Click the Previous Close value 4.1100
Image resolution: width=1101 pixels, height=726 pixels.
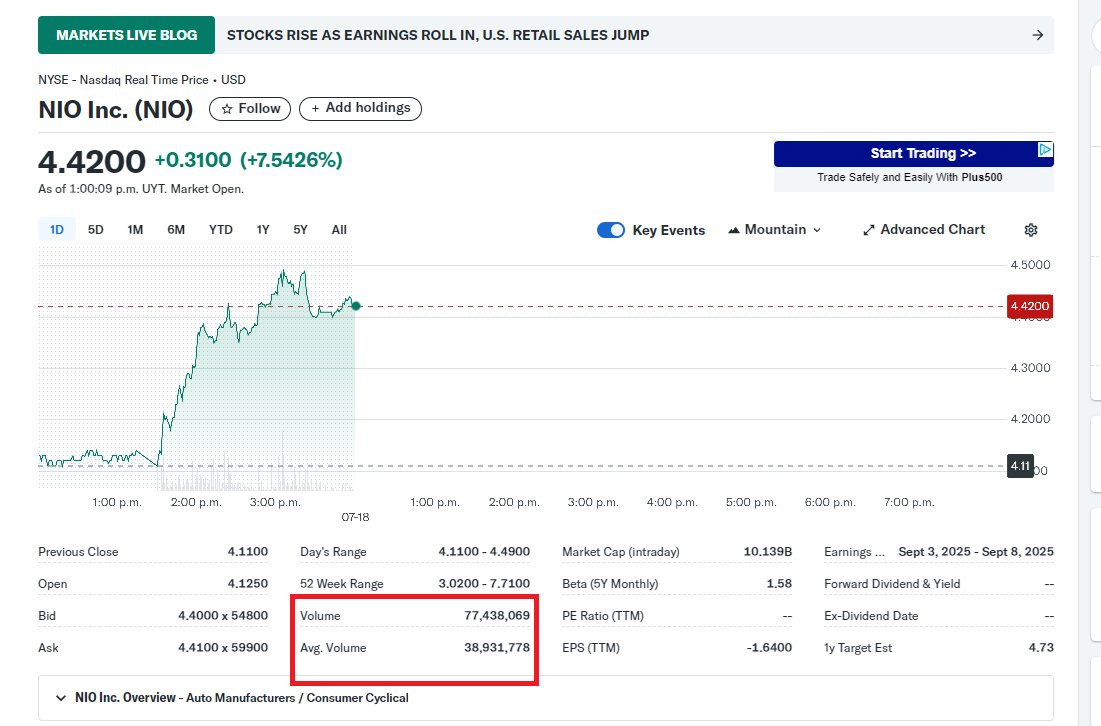(248, 552)
